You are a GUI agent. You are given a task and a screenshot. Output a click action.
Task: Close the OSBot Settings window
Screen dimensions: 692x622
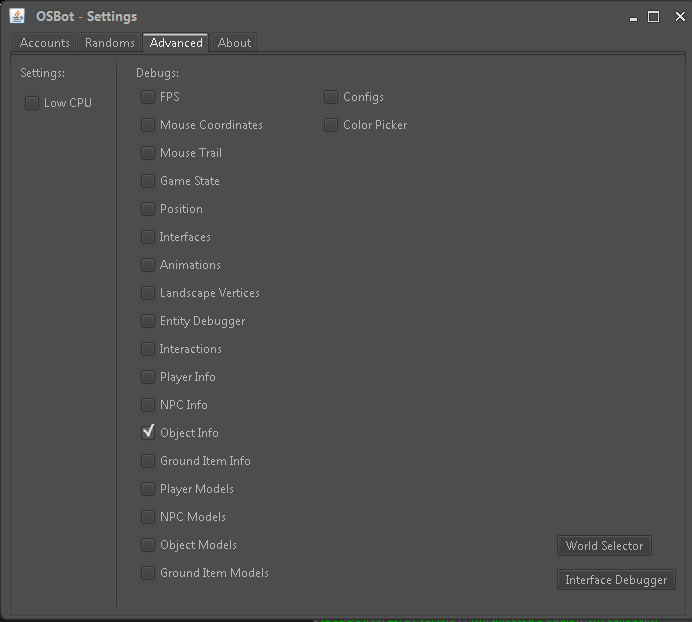680,17
